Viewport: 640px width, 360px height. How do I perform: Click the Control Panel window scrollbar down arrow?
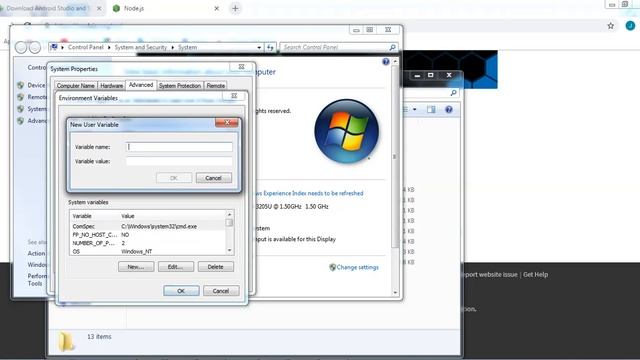click(395, 292)
